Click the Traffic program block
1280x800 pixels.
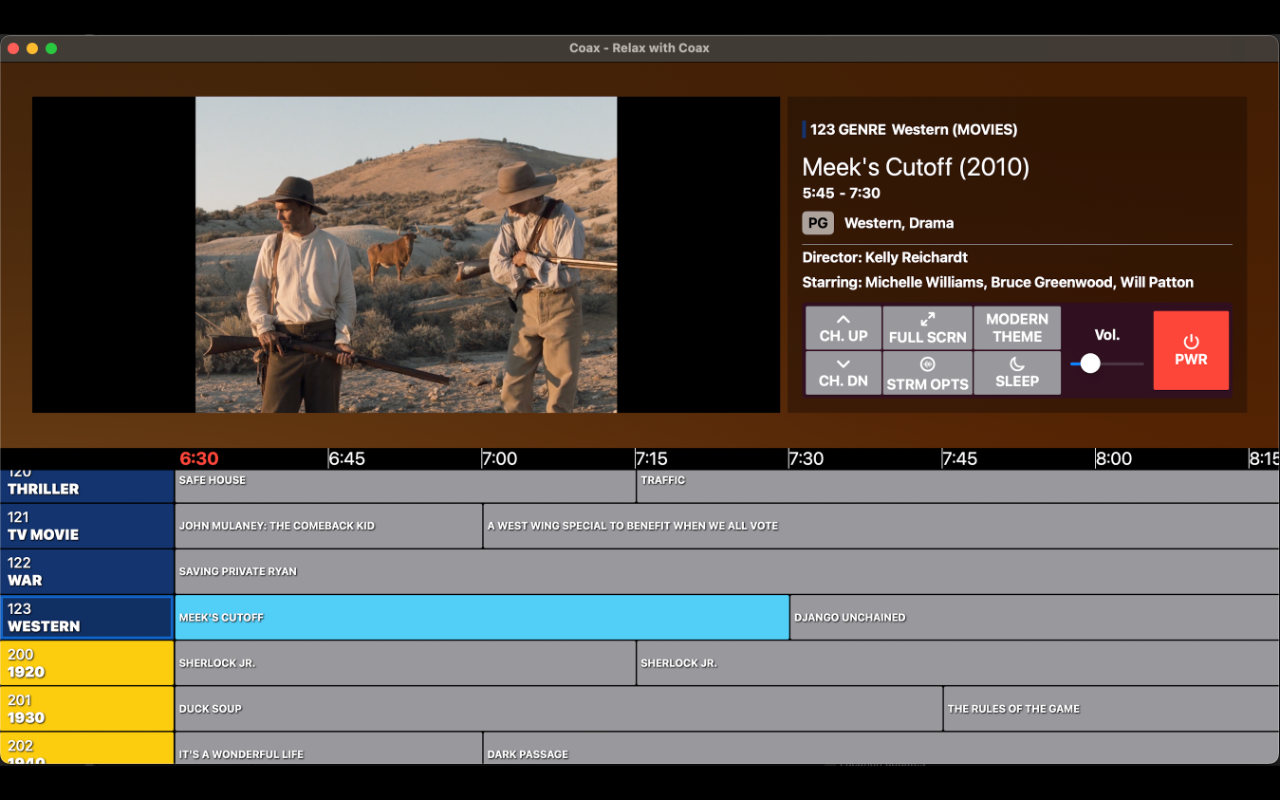(x=958, y=486)
